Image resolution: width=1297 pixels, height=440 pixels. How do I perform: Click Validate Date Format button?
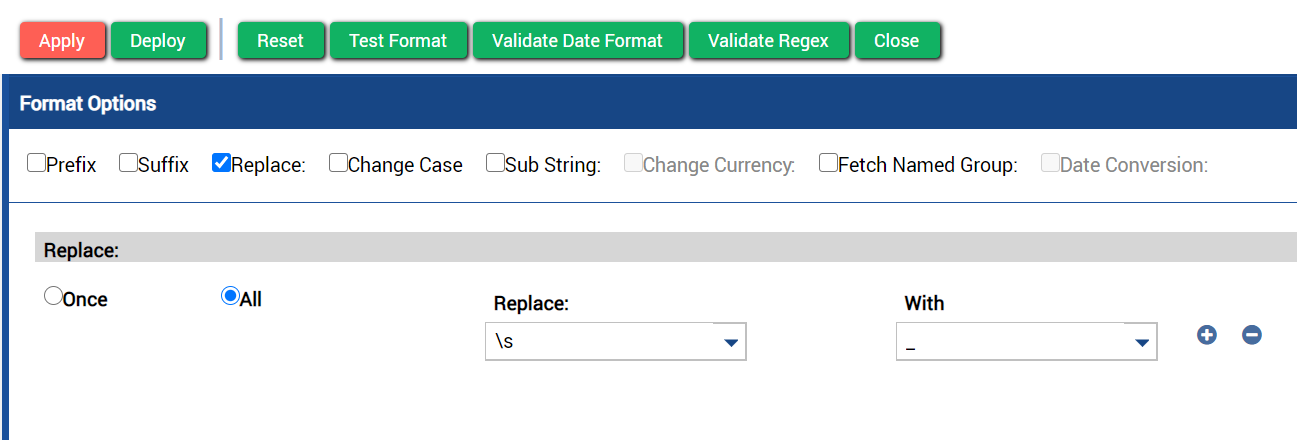click(578, 41)
